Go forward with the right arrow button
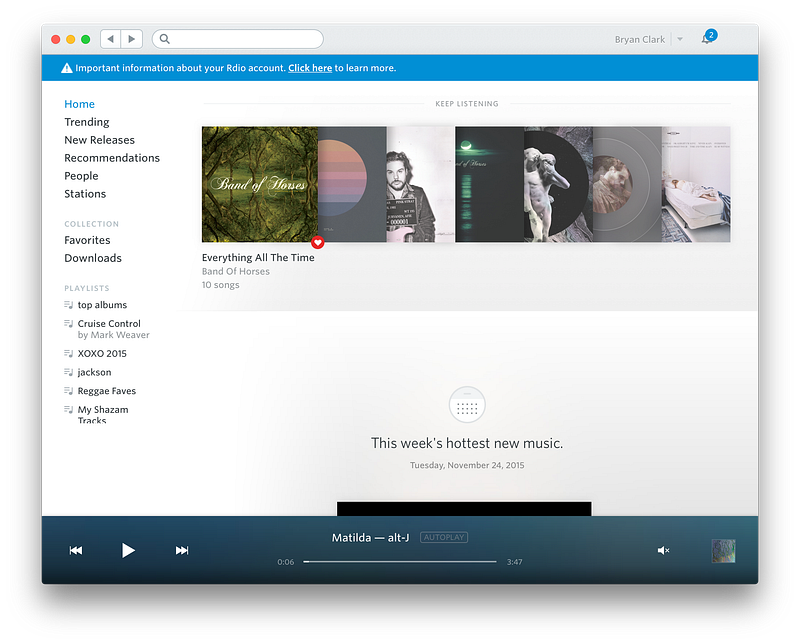 pos(132,39)
